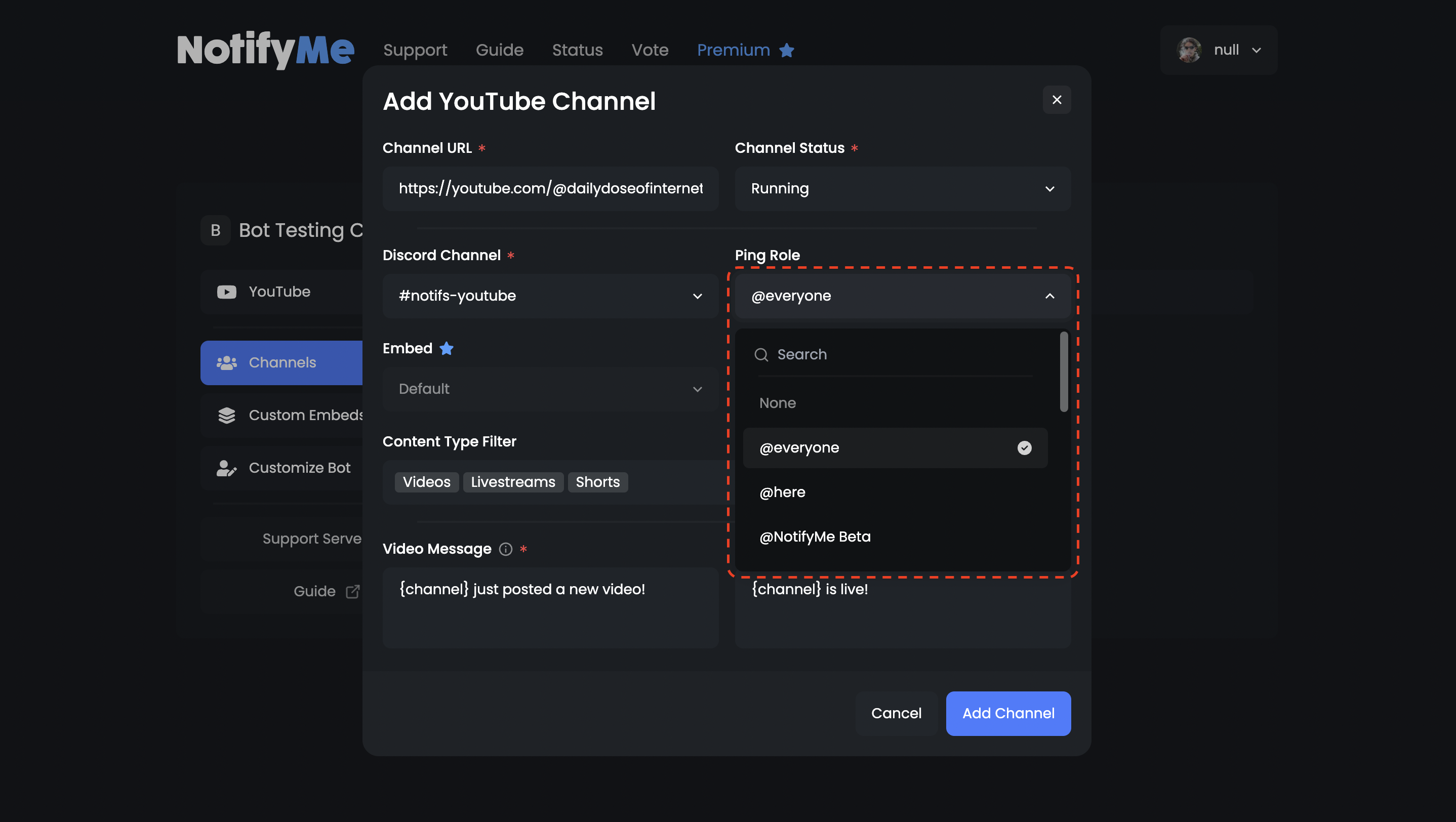
Task: Click the role list scrollbar thumb
Action: coord(1064,372)
